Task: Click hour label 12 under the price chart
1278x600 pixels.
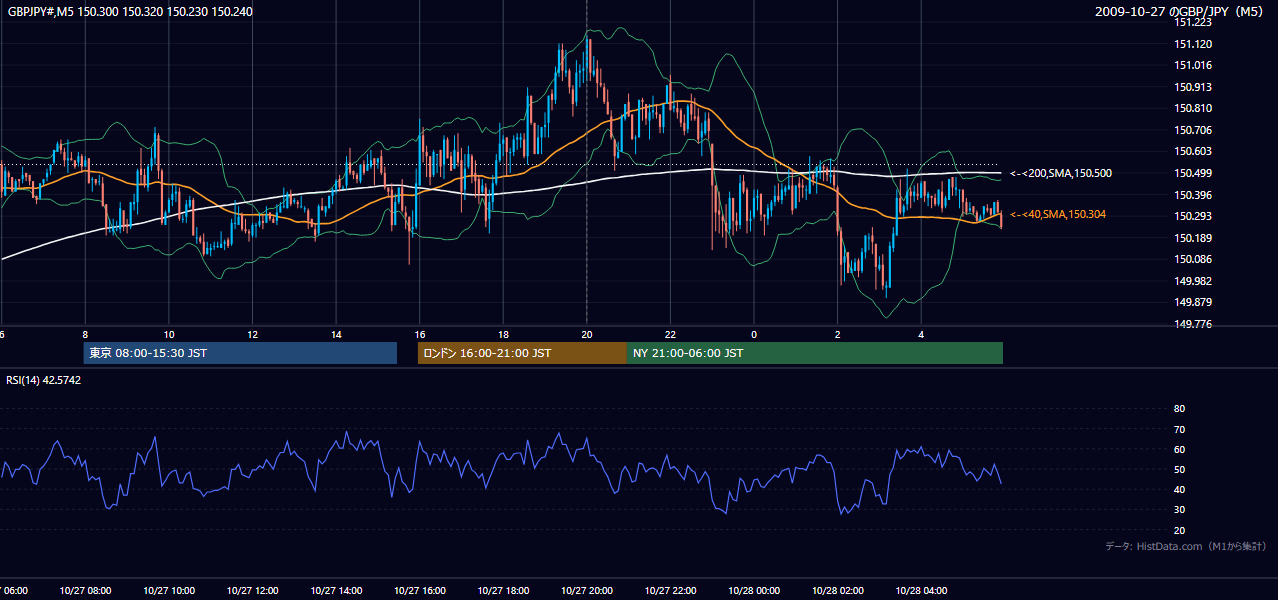Action: click(252, 334)
